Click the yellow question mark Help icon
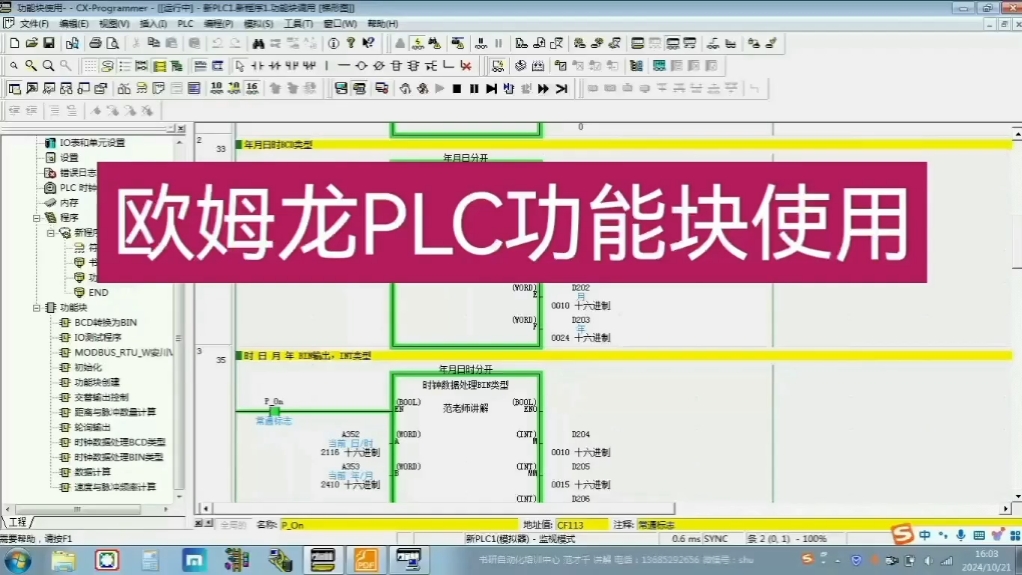 351,44
